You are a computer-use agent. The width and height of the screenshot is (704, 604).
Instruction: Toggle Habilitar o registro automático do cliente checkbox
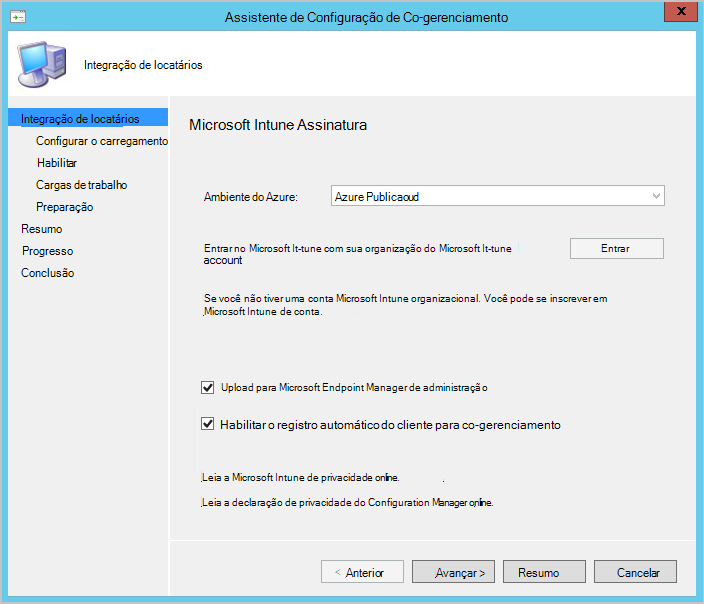click(x=207, y=424)
